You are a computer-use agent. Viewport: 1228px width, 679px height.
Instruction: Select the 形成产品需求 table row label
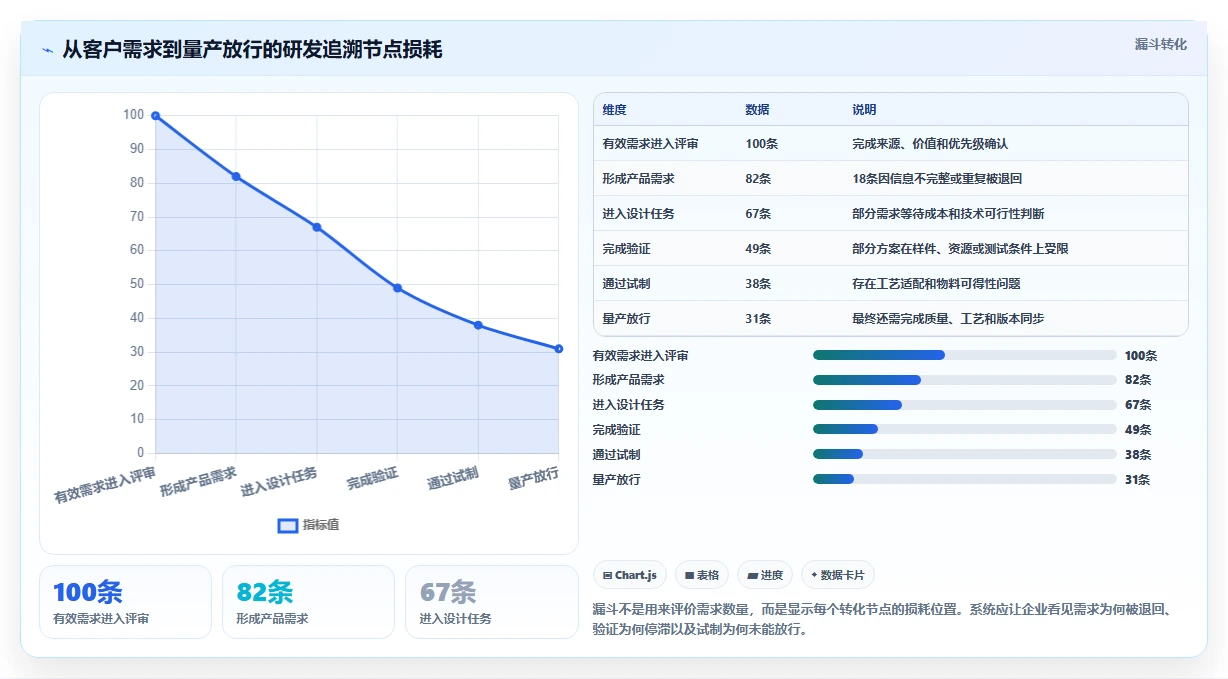point(638,179)
